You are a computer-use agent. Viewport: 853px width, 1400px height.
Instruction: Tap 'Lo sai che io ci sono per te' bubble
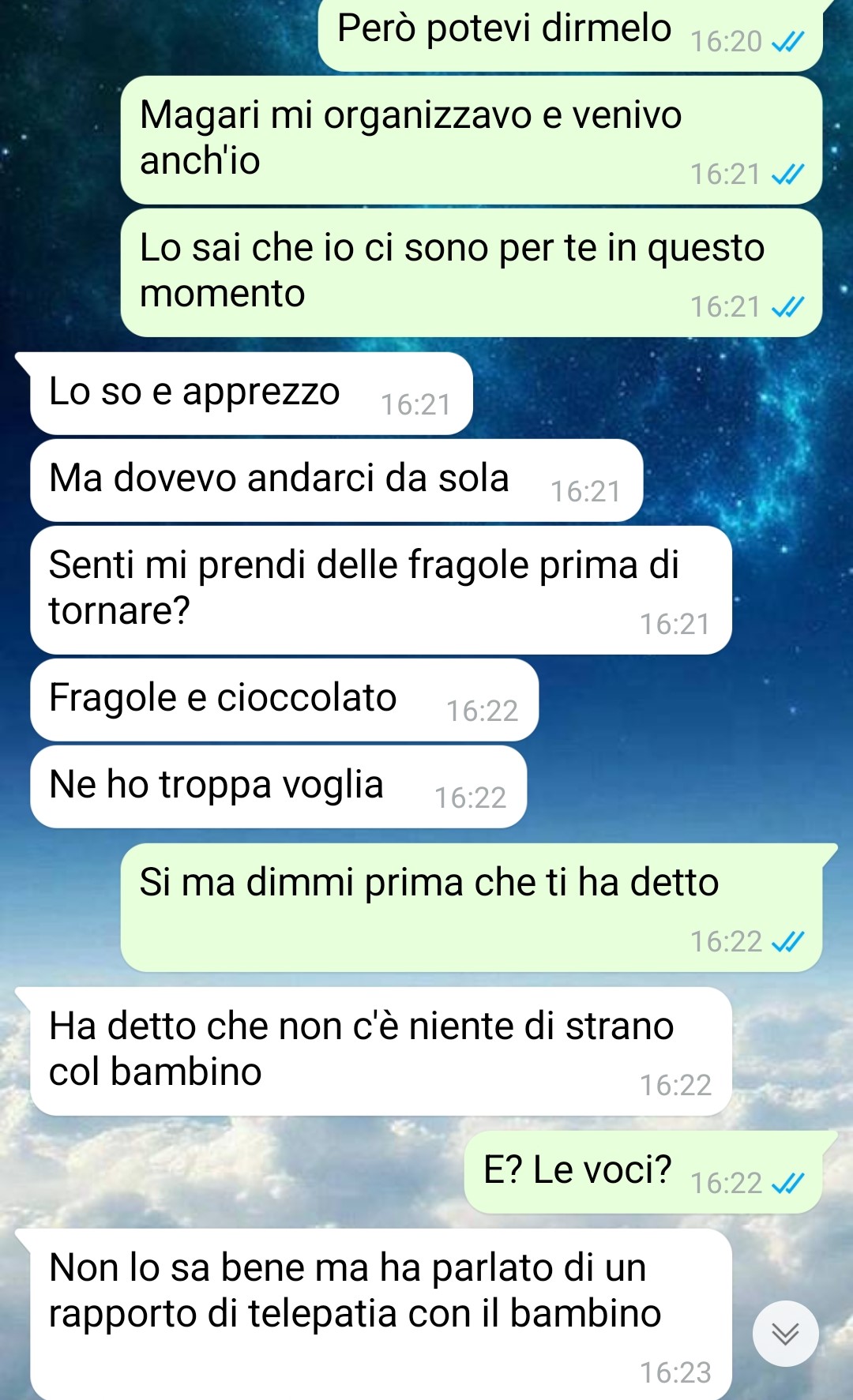pos(472,273)
